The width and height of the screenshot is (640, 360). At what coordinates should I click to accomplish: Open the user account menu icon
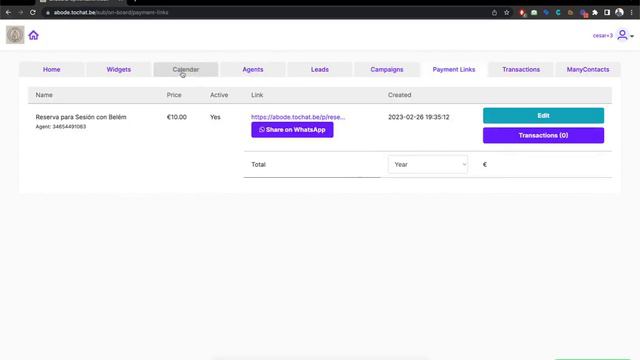point(622,35)
